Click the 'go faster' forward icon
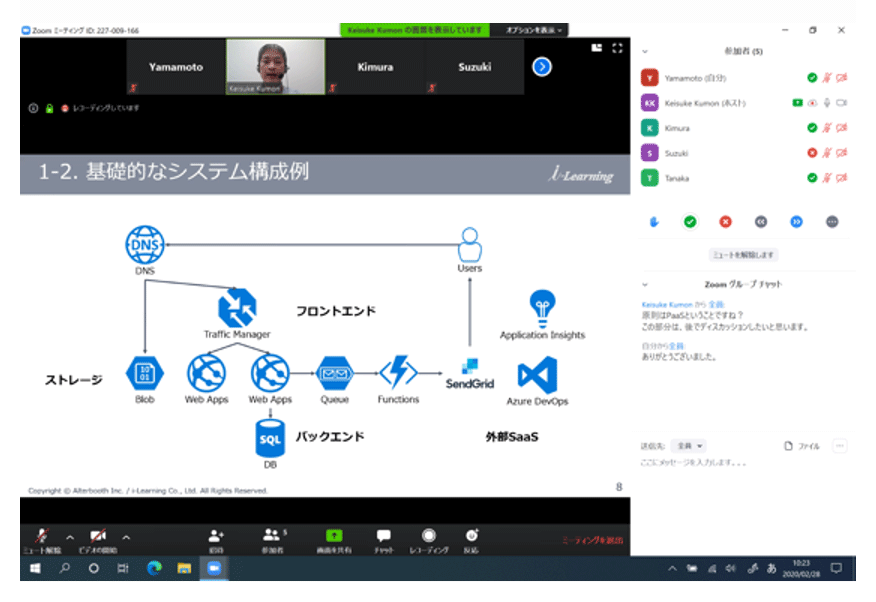The image size is (876, 602). pyautogui.click(x=796, y=222)
